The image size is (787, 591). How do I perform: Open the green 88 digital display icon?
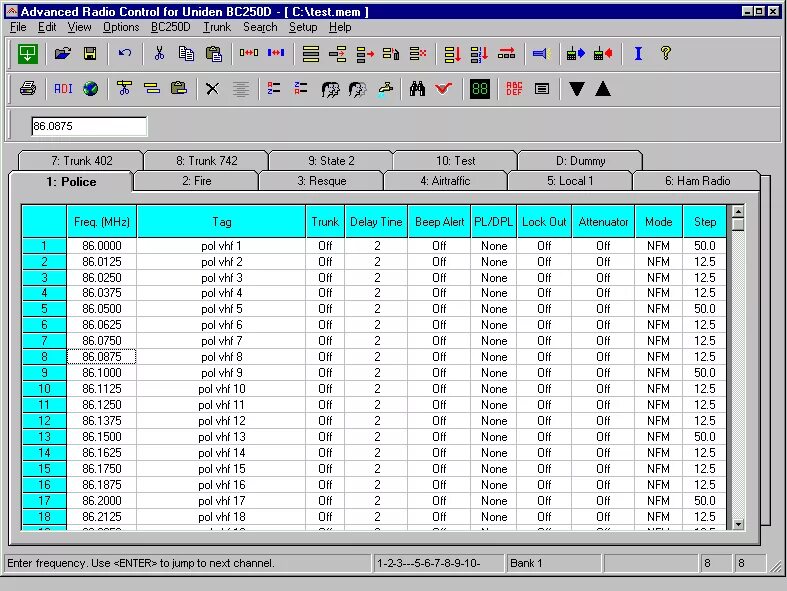pyautogui.click(x=480, y=89)
